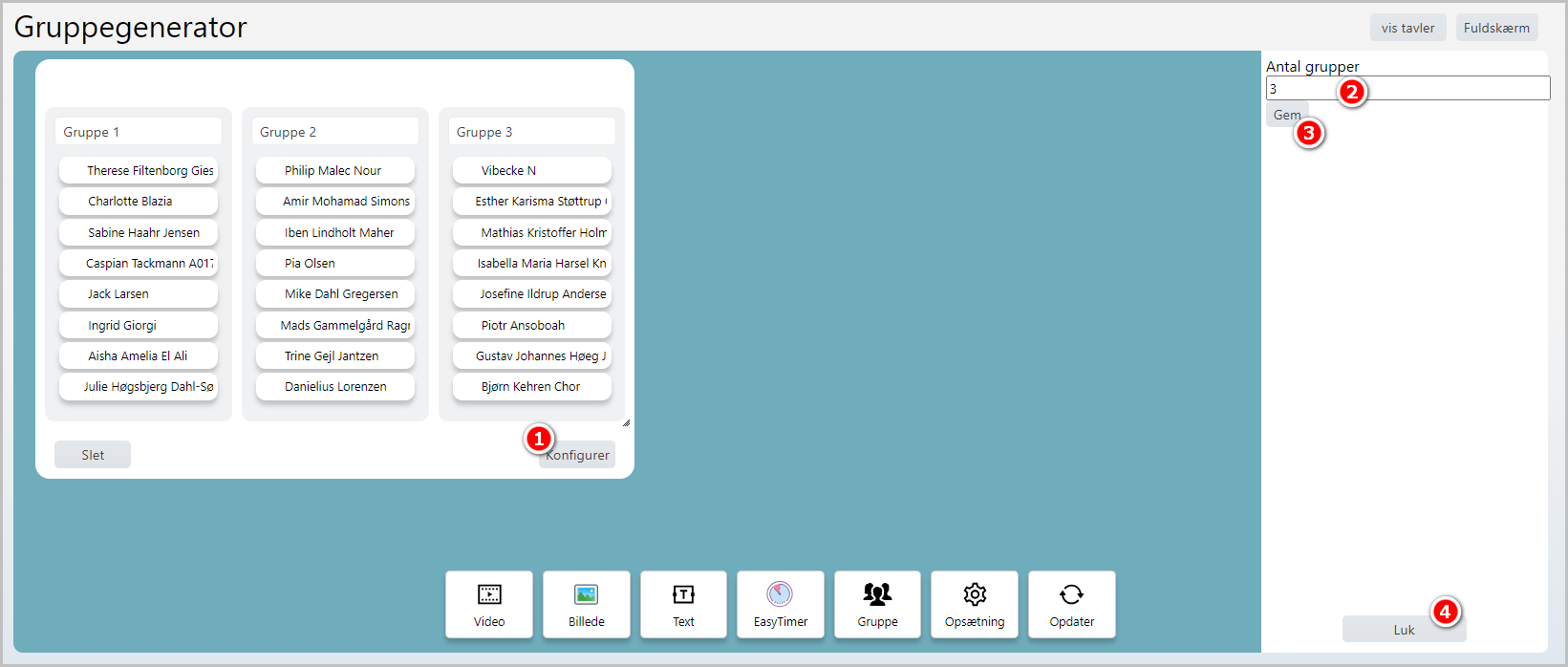Edit the Gruppe 3 title field
Viewport: 1568px width, 667px height.
531,132
